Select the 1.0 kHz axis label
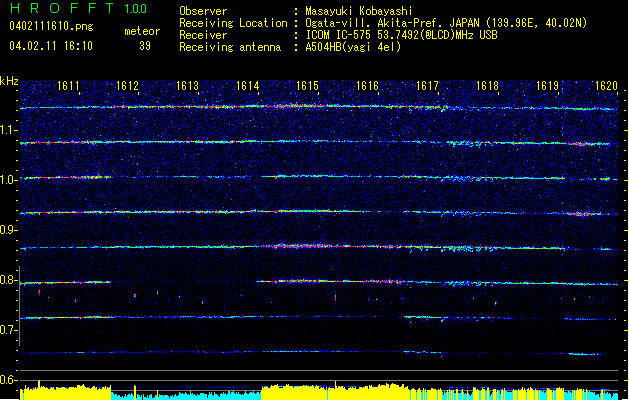The image size is (629, 400). click(9, 179)
